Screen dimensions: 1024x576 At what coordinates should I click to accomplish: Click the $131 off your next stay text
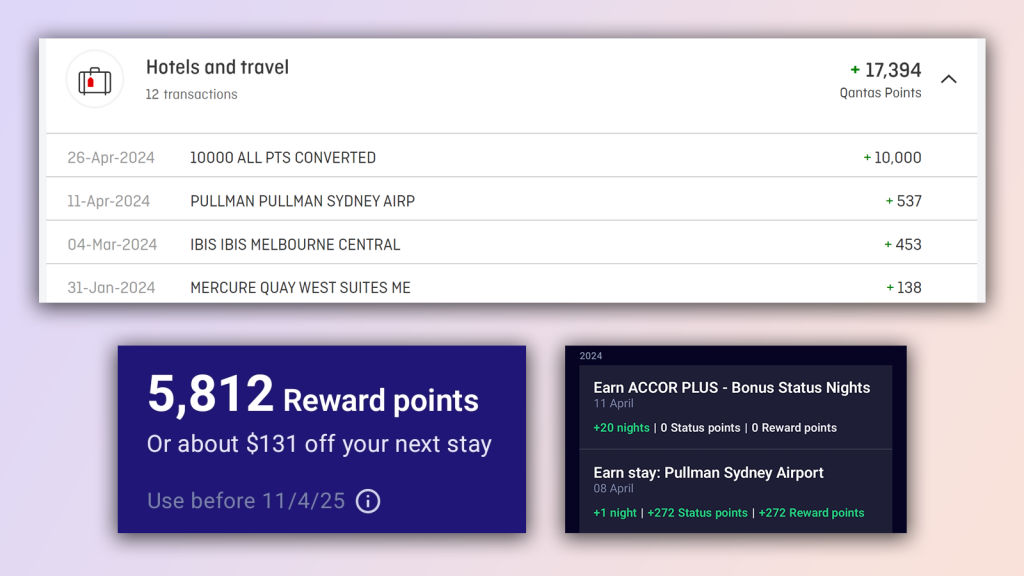click(368, 444)
